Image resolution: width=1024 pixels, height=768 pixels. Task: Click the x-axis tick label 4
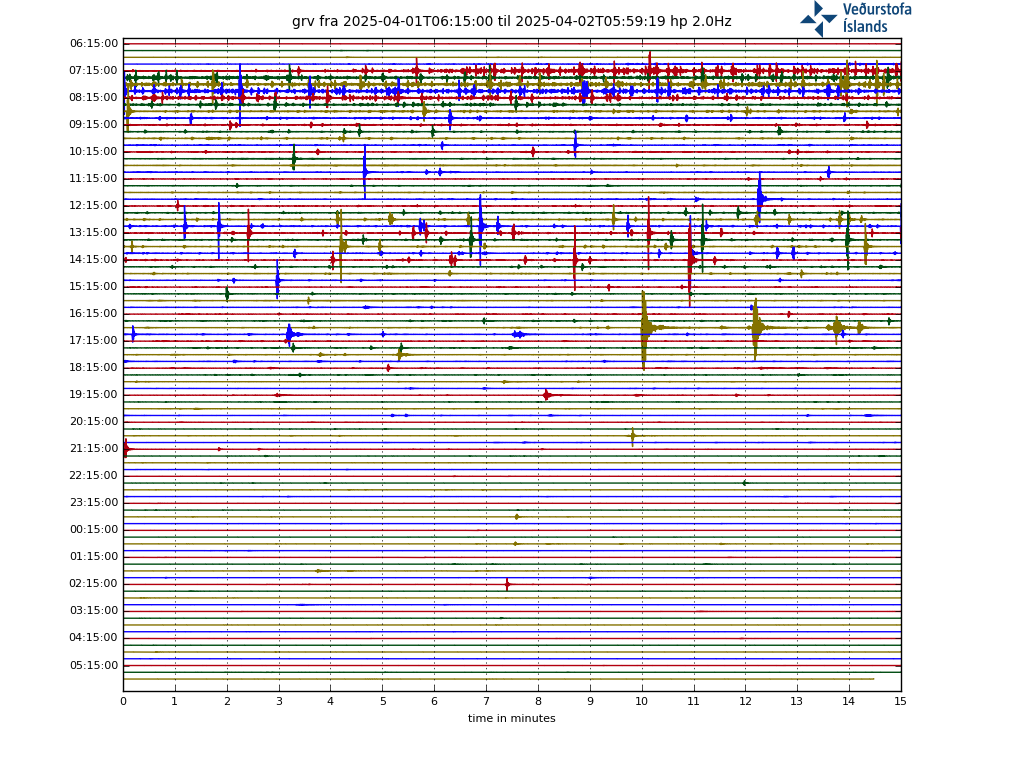(x=330, y=701)
